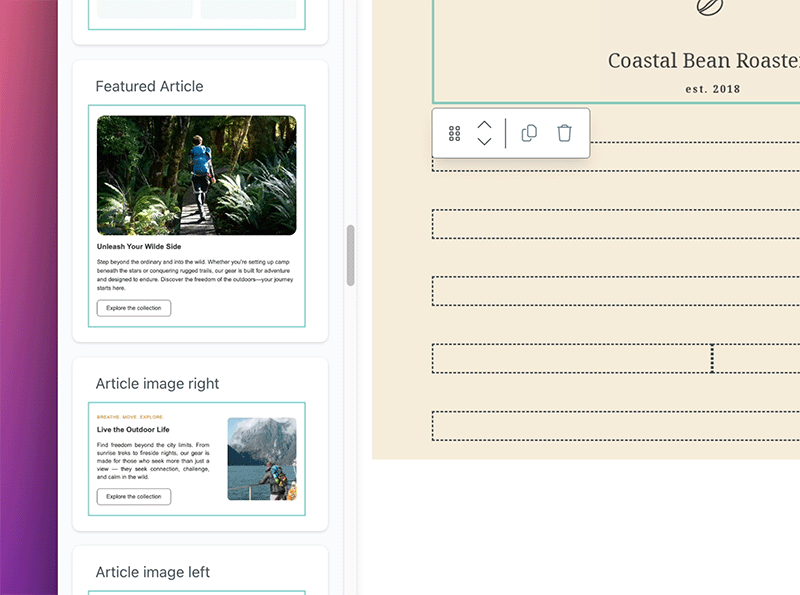Screen dimensions: 800x595
Task: Click the template panel vertical scrollbar
Action: [350, 255]
